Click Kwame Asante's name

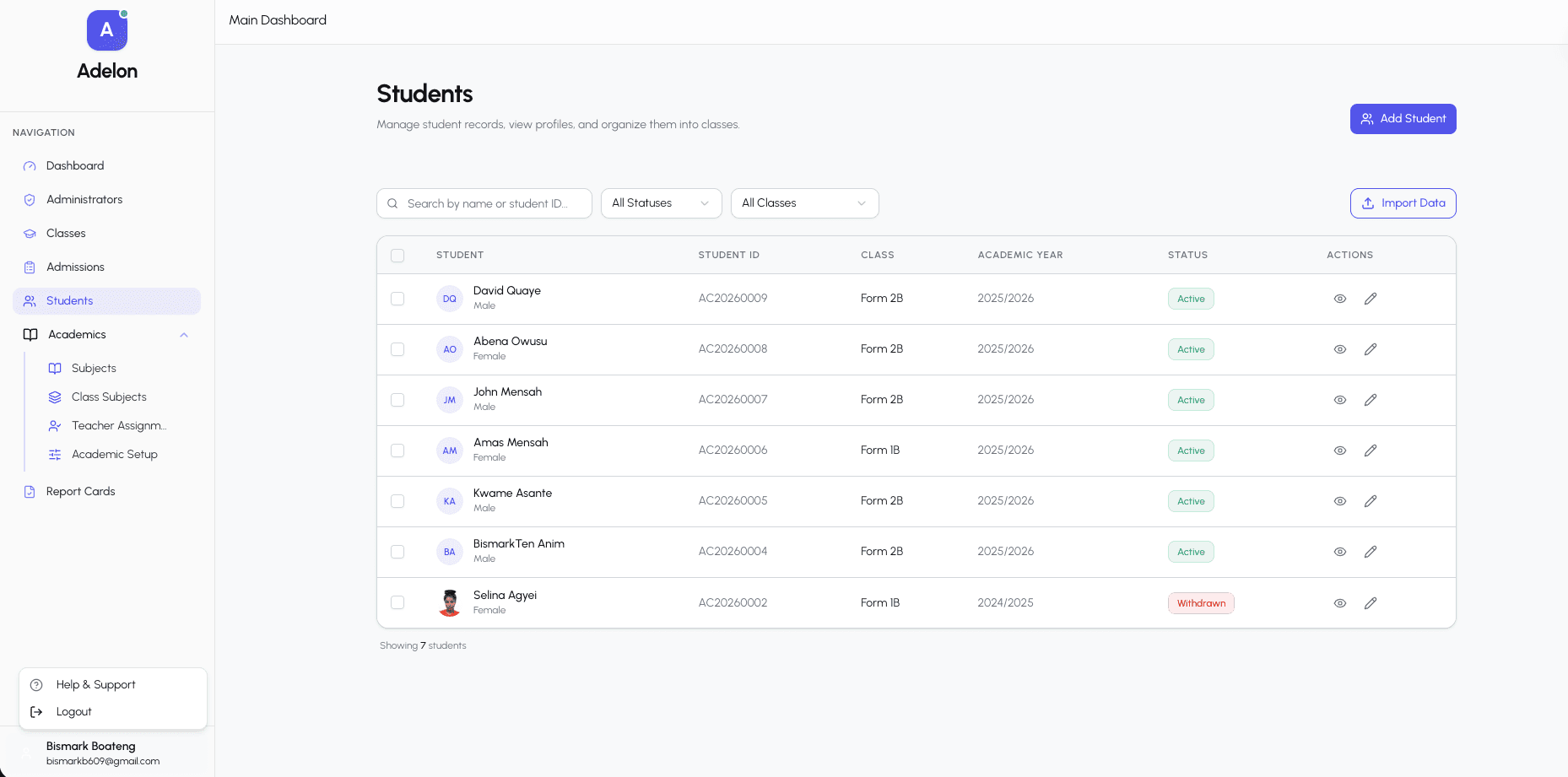[x=512, y=494]
